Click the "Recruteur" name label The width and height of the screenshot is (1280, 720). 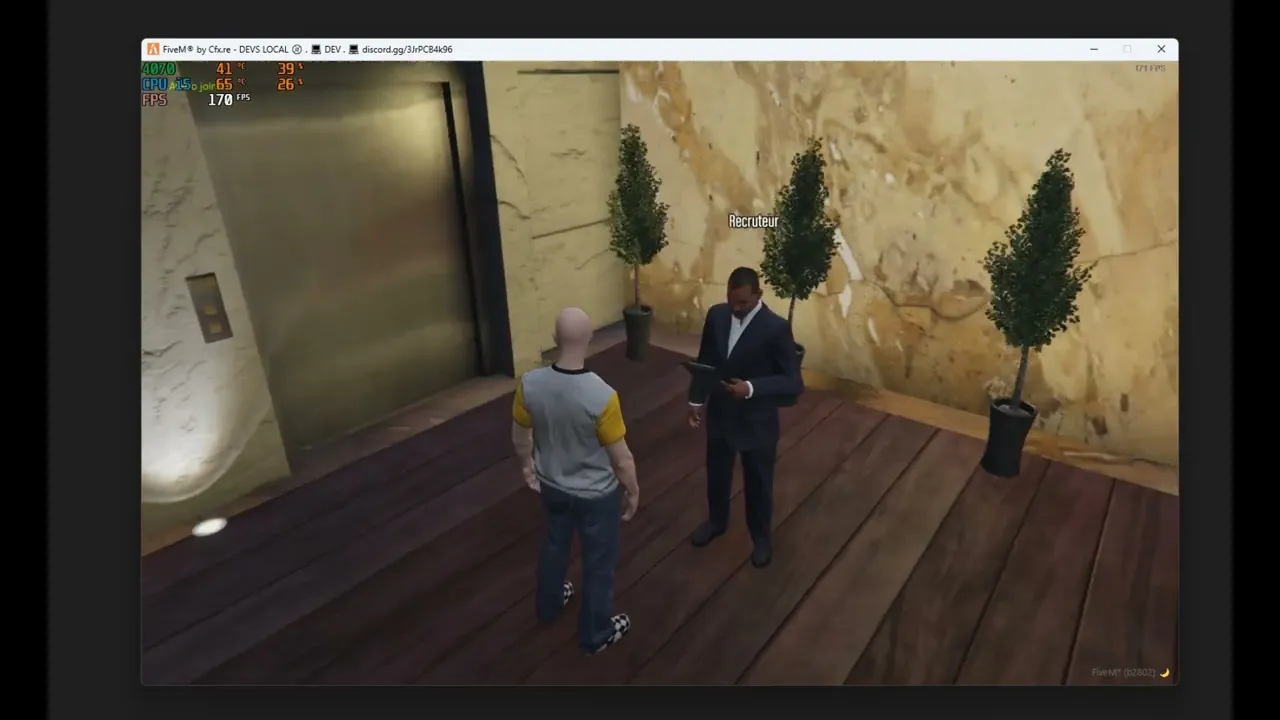(x=753, y=221)
